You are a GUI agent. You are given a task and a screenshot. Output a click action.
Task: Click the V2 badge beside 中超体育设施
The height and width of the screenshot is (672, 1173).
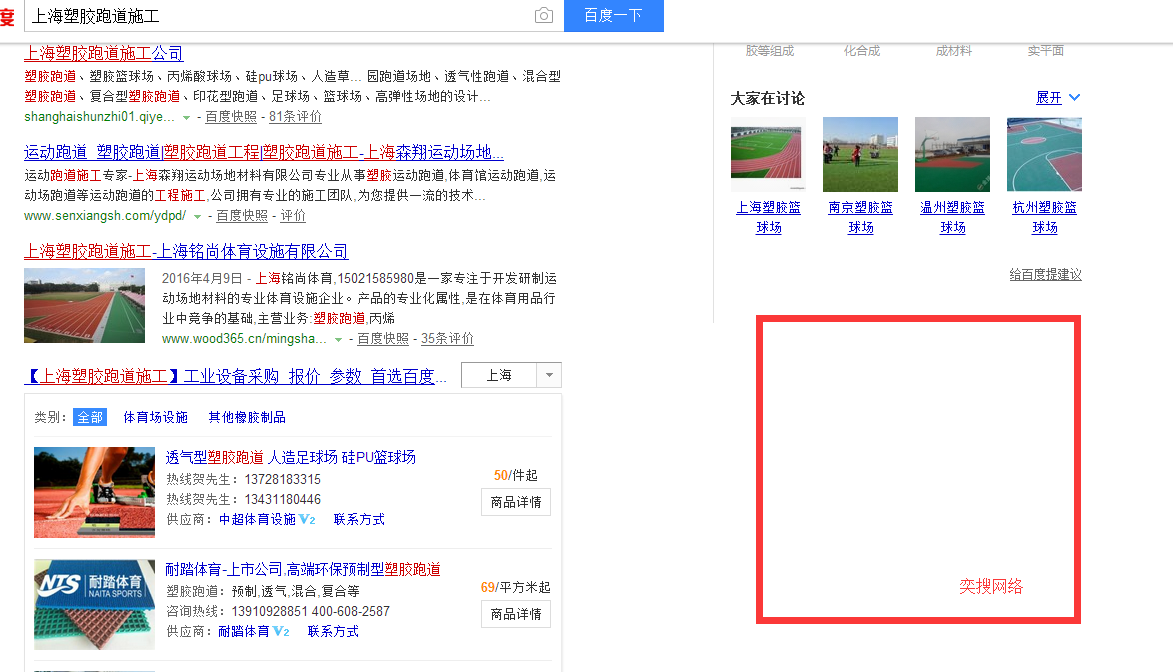(x=307, y=520)
